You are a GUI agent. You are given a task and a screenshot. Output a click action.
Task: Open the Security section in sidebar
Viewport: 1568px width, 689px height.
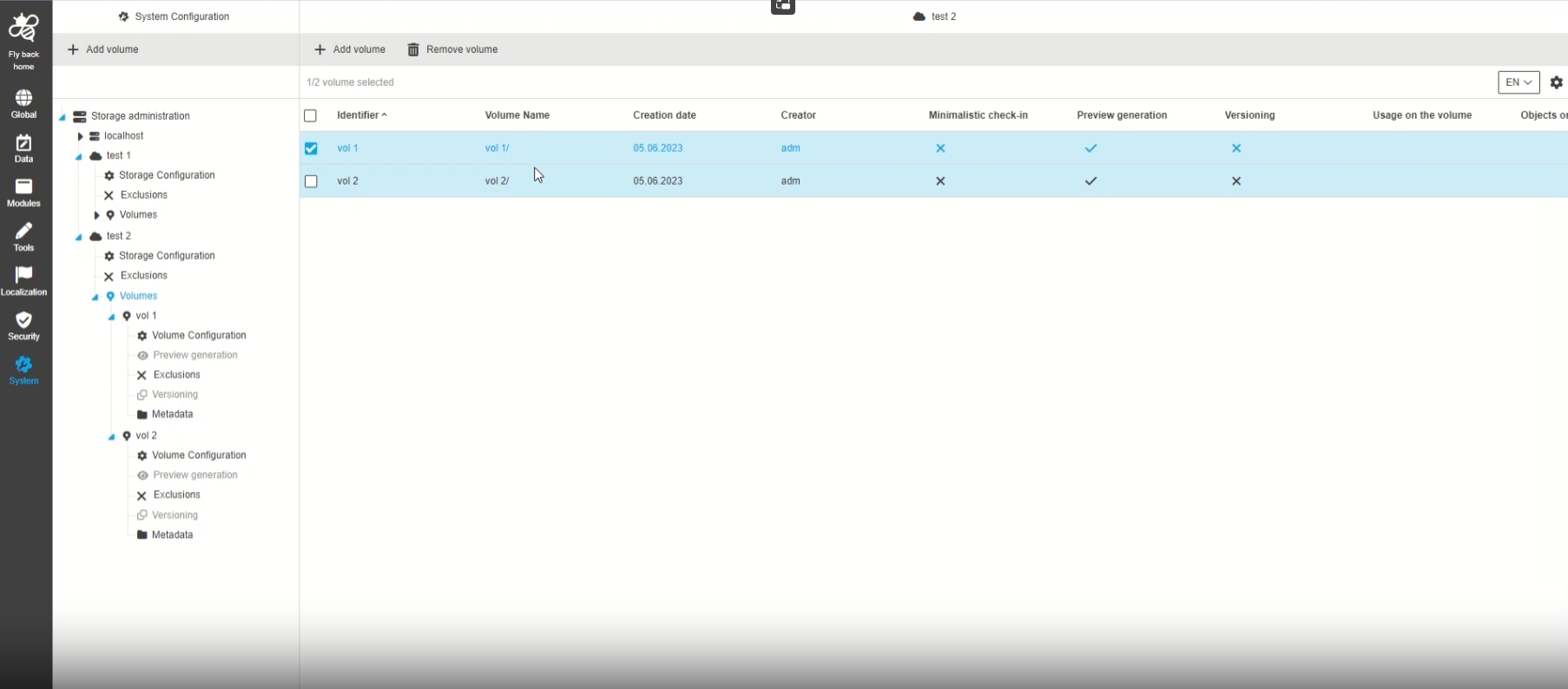tap(23, 325)
